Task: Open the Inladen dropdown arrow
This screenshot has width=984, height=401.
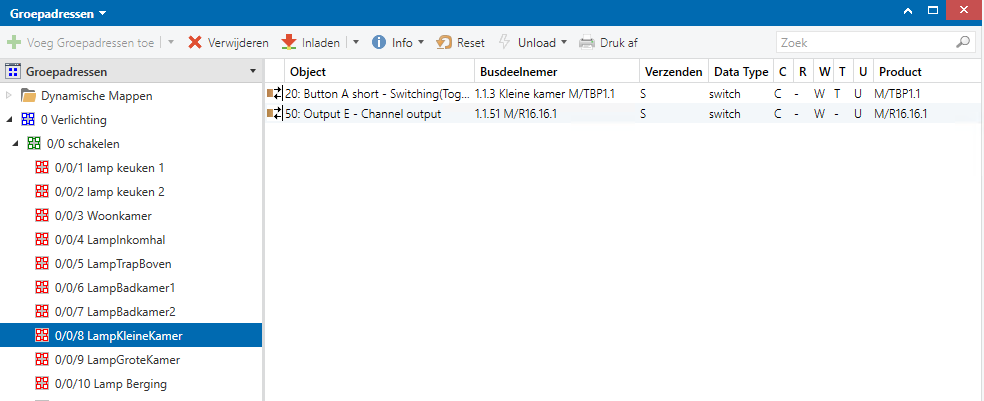Action: pyautogui.click(x=357, y=43)
